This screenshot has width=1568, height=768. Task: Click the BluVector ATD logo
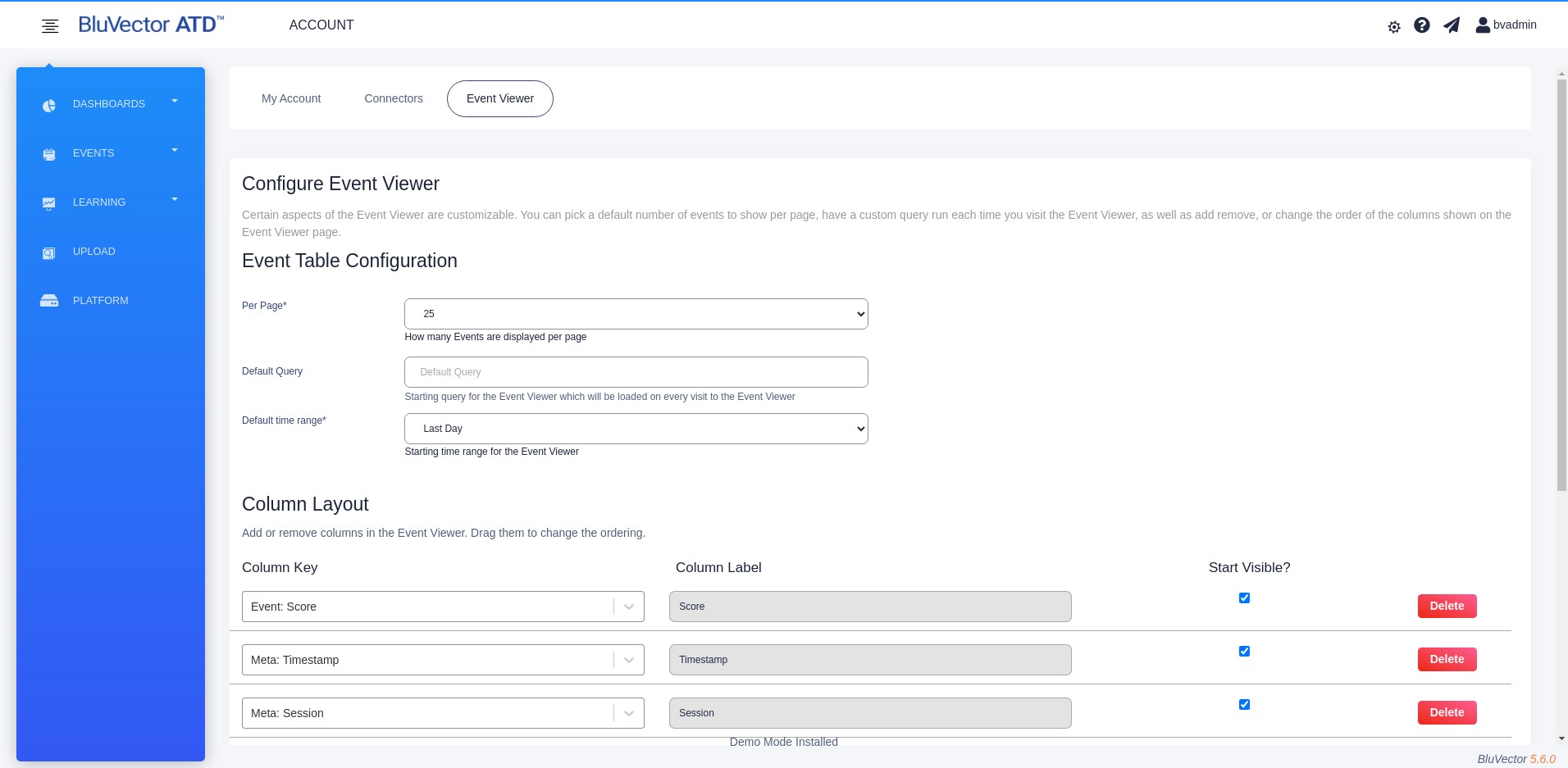pos(151,25)
